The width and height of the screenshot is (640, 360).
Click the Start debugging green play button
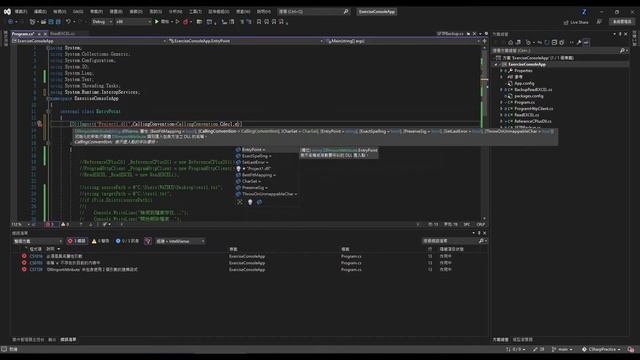tap(157, 22)
